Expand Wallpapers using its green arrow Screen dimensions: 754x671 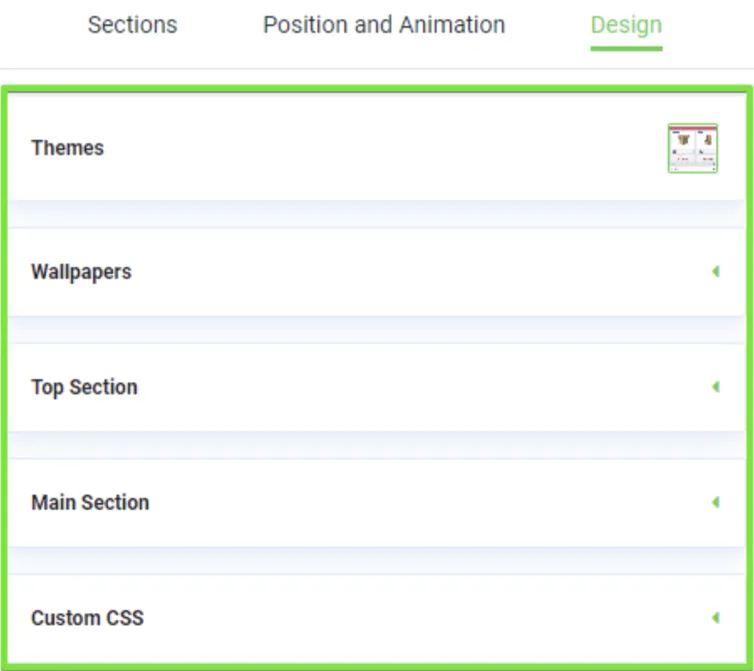click(x=715, y=271)
